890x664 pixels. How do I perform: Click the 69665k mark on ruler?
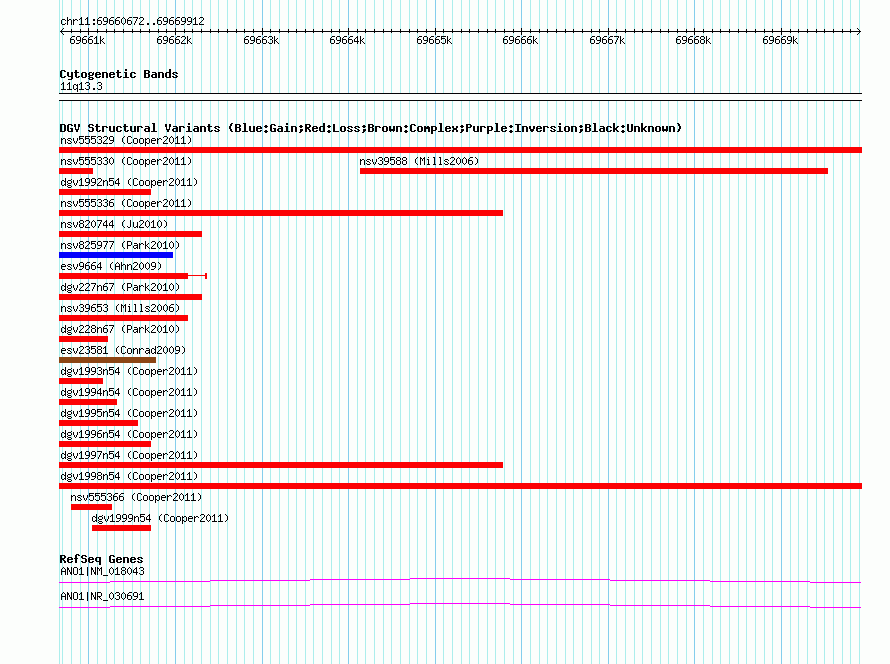click(x=434, y=40)
